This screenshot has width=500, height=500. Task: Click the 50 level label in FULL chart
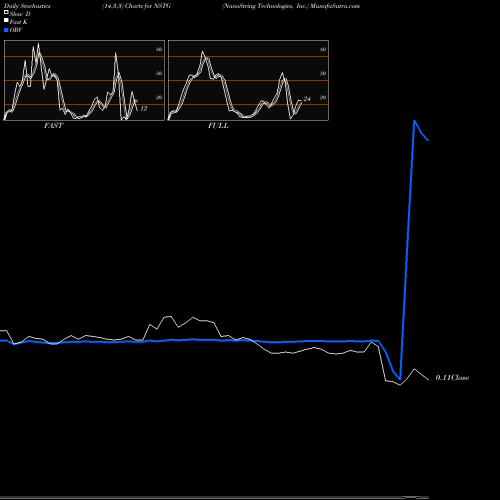[x=323, y=73]
